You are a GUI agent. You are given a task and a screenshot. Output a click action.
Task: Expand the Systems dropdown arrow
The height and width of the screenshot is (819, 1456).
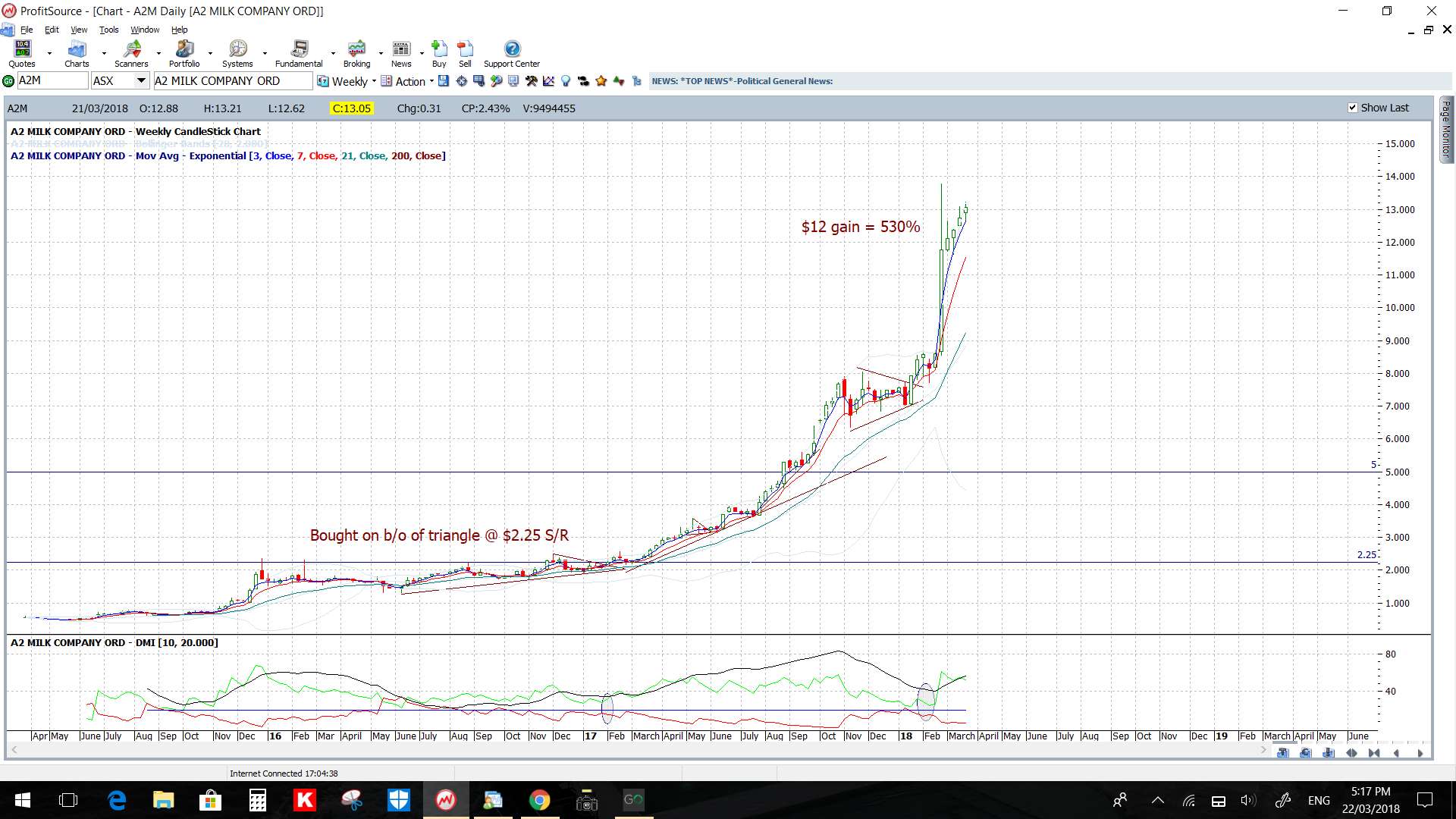click(x=265, y=54)
